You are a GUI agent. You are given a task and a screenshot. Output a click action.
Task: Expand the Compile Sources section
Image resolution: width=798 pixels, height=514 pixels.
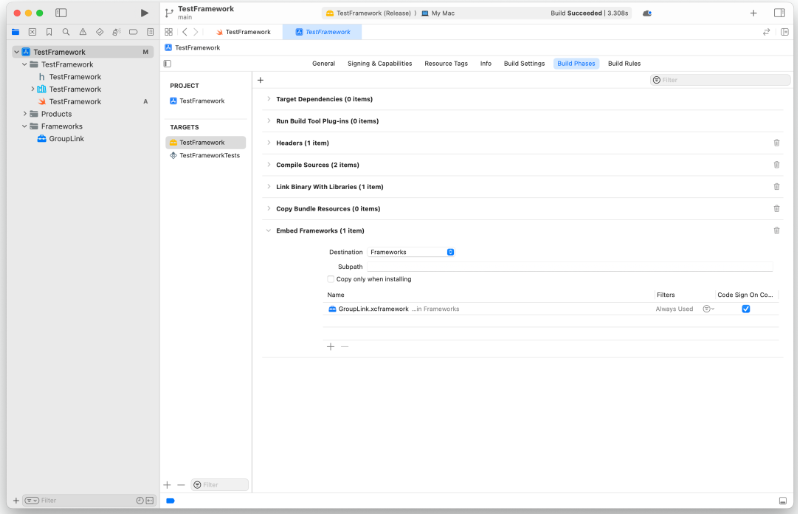click(x=269, y=165)
